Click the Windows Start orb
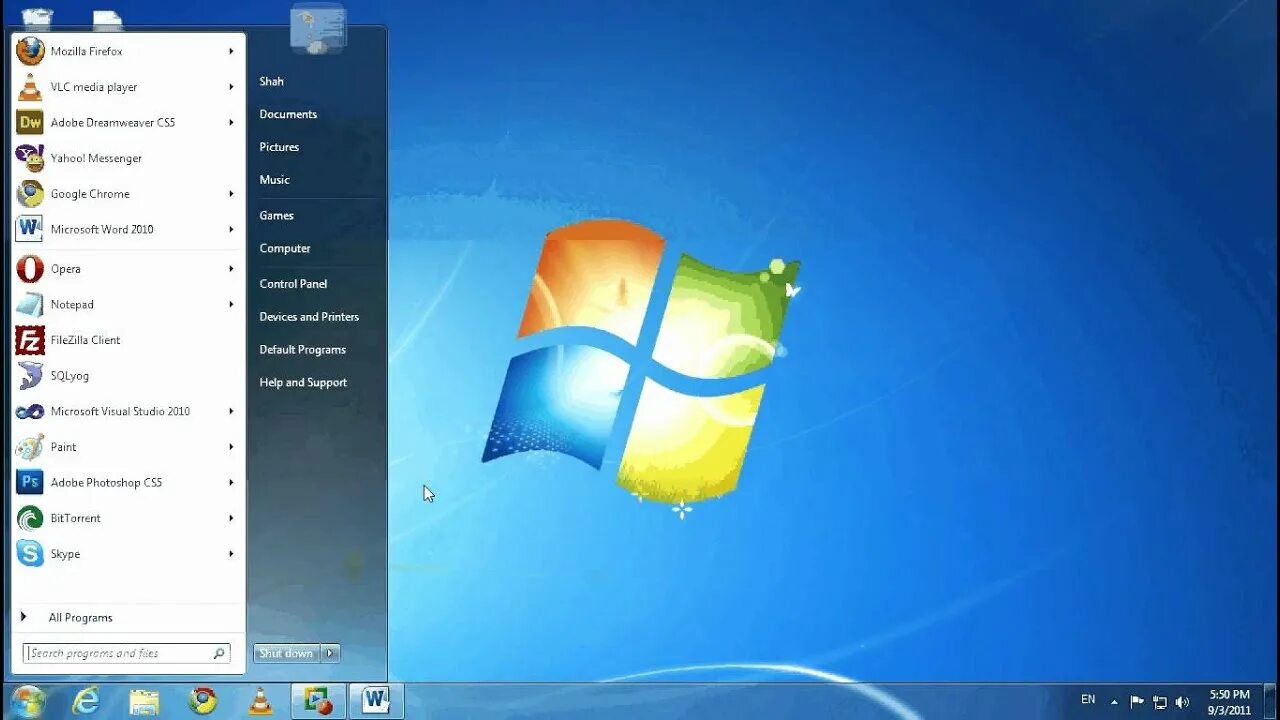1280x720 pixels. click(x=29, y=701)
